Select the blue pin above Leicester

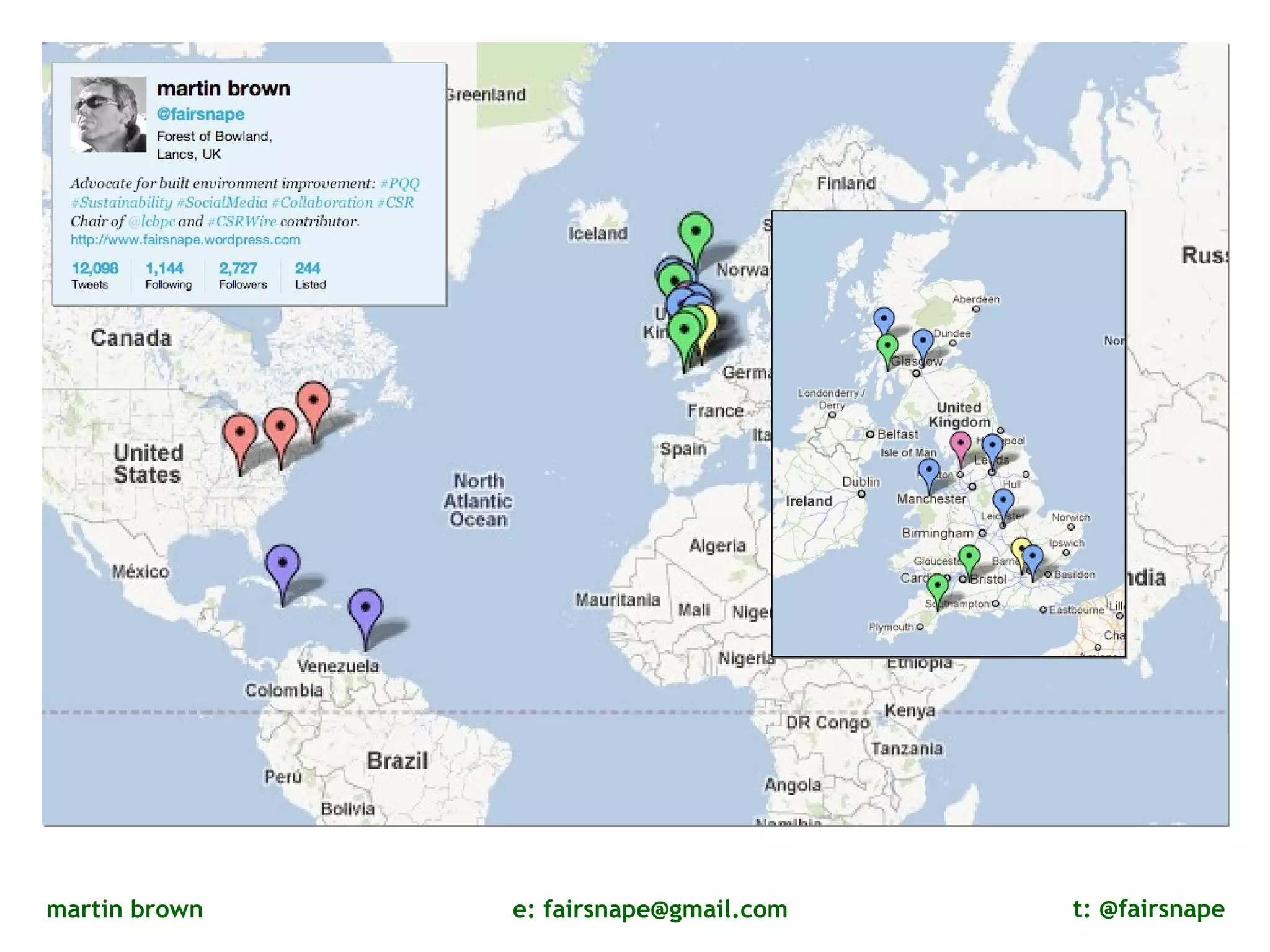pyautogui.click(x=1003, y=500)
